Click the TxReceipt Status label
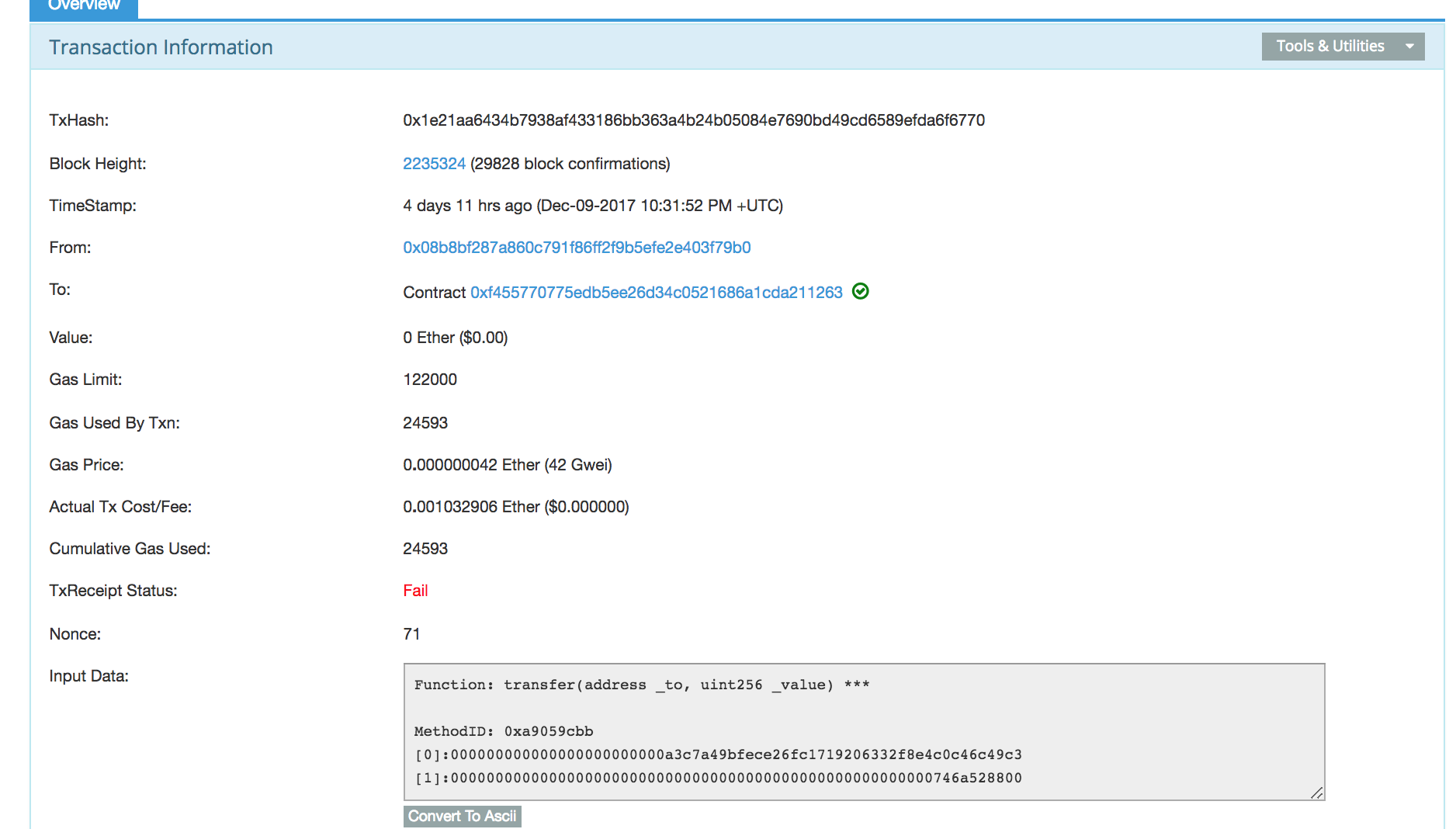The width and height of the screenshot is (1456, 829). tap(113, 591)
